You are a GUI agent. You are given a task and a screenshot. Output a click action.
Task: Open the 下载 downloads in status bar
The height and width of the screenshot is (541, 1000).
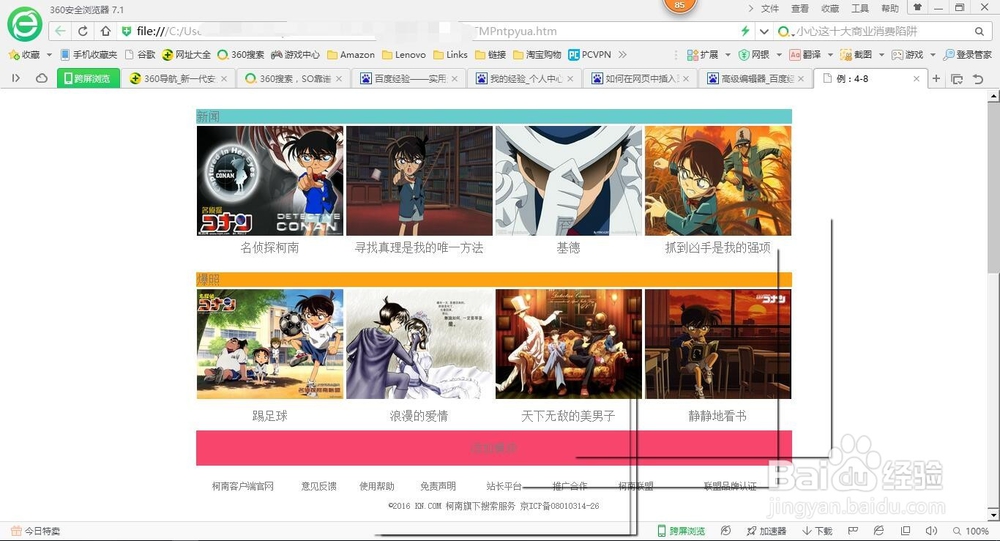(x=817, y=531)
